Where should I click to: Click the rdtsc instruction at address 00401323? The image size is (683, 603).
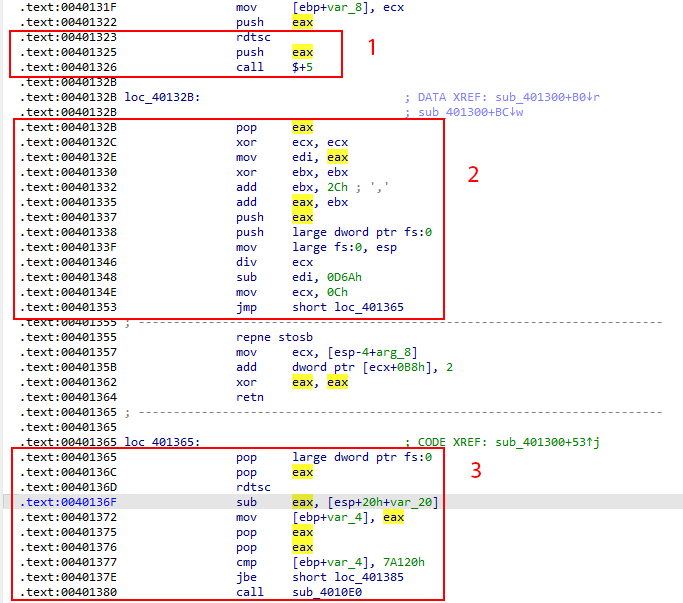pyautogui.click(x=253, y=37)
